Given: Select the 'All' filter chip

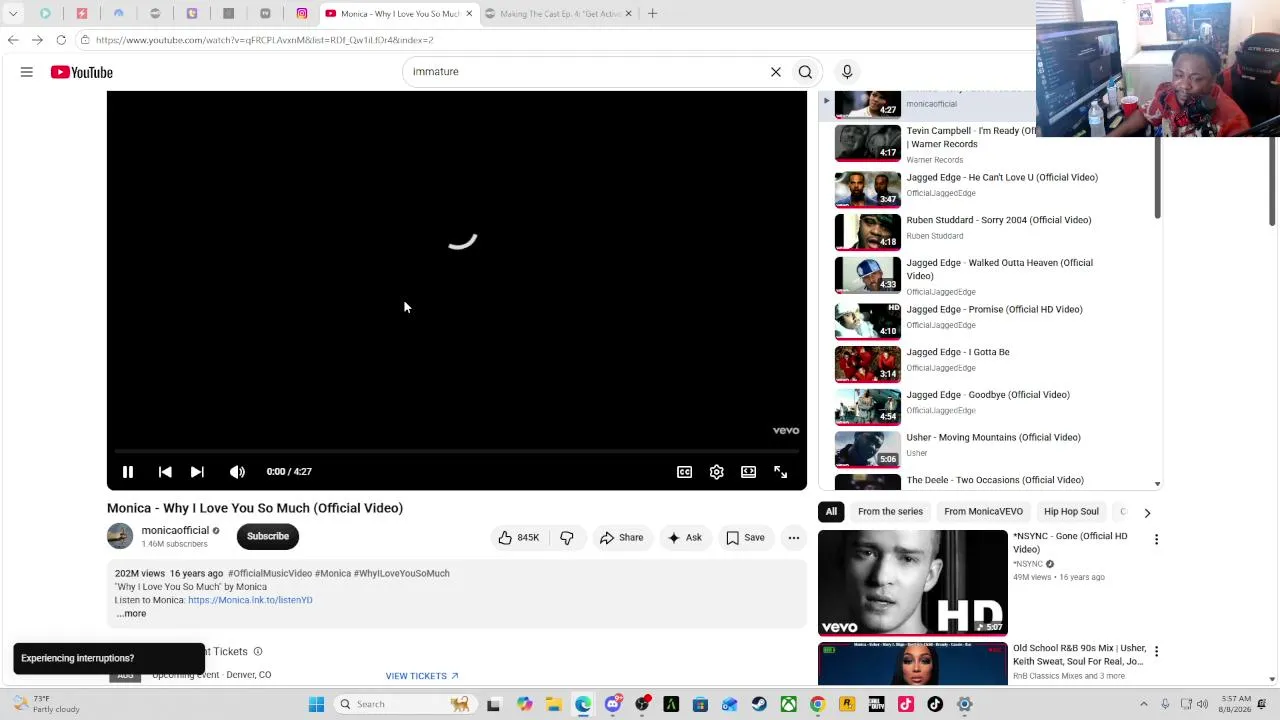Looking at the screenshot, I should click(831, 512).
